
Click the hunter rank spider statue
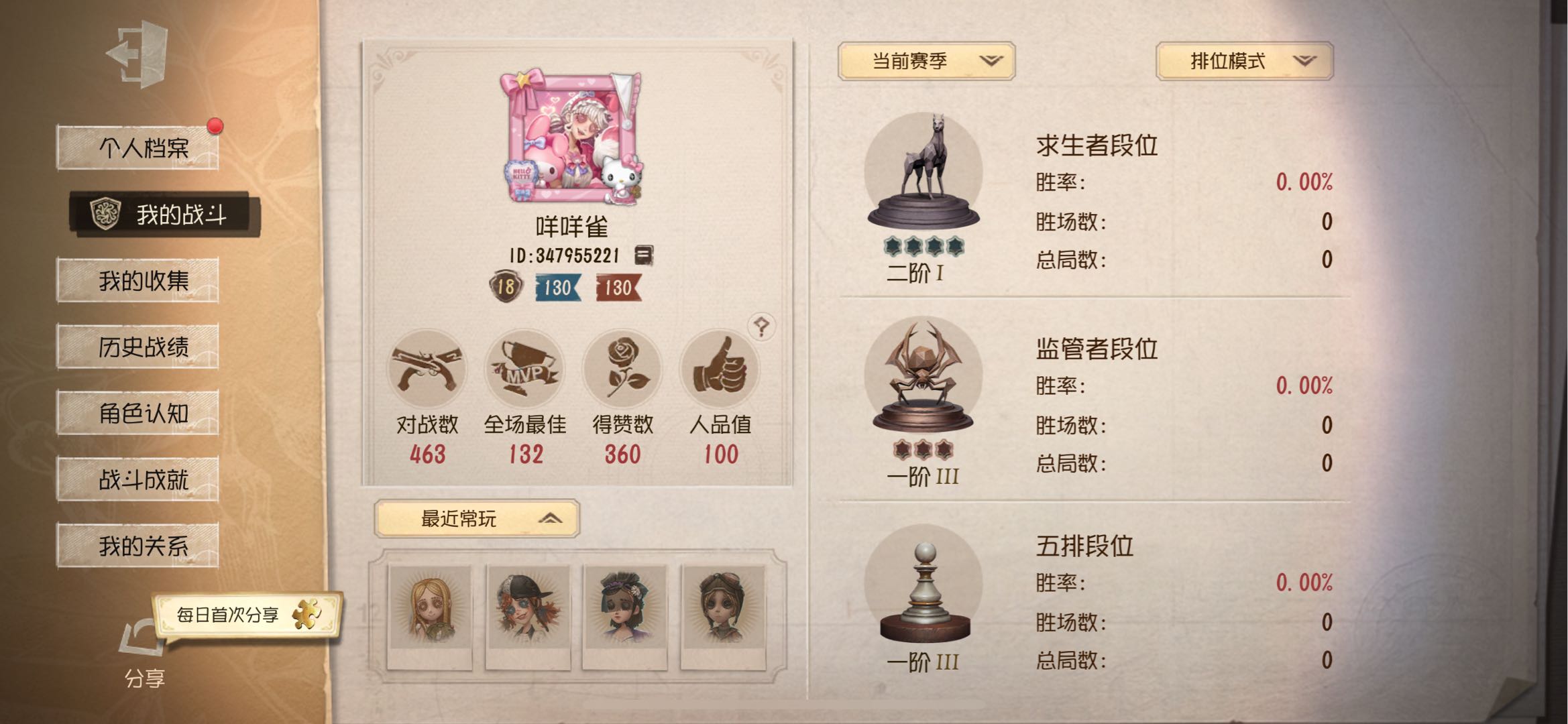point(923,375)
